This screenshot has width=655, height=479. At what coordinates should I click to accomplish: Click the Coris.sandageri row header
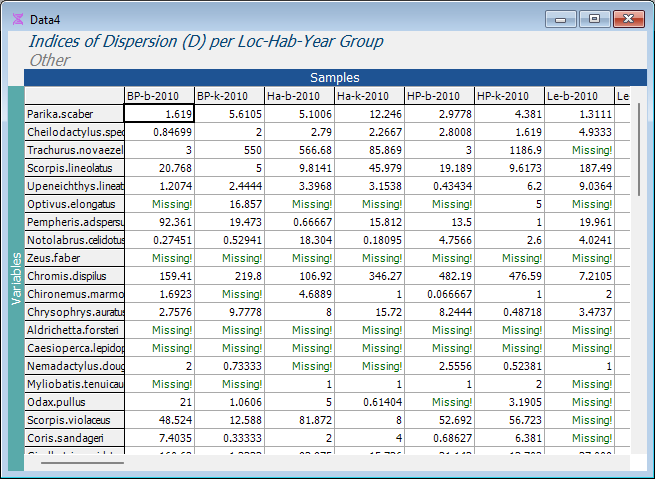[75, 438]
